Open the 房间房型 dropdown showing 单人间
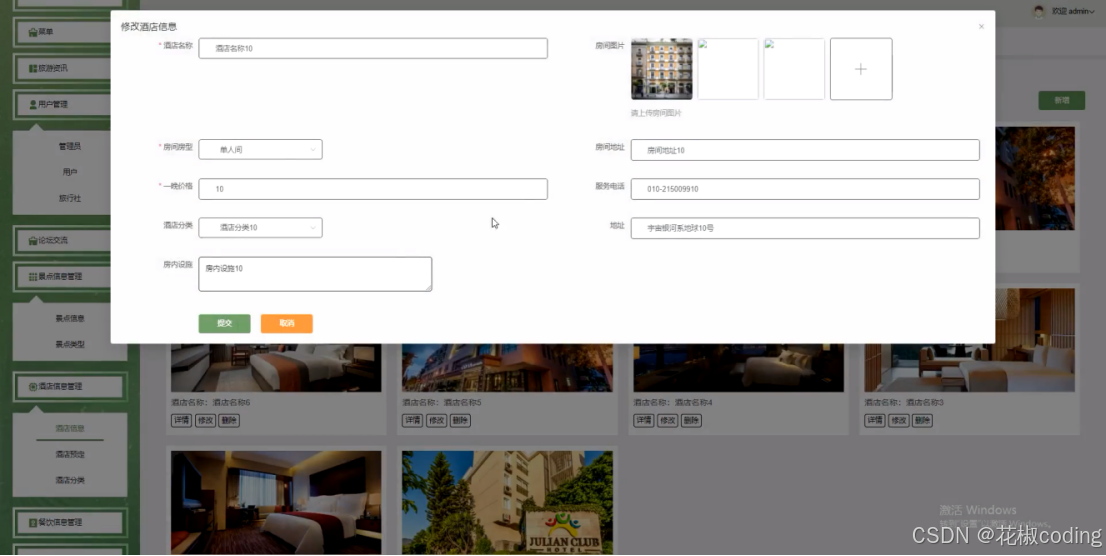Screen dimensions: 1106x556 pos(260,150)
